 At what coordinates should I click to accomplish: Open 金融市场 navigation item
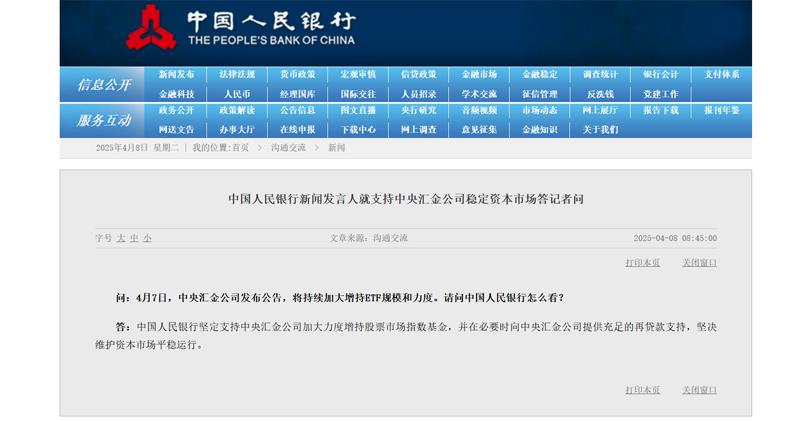pyautogui.click(x=479, y=75)
